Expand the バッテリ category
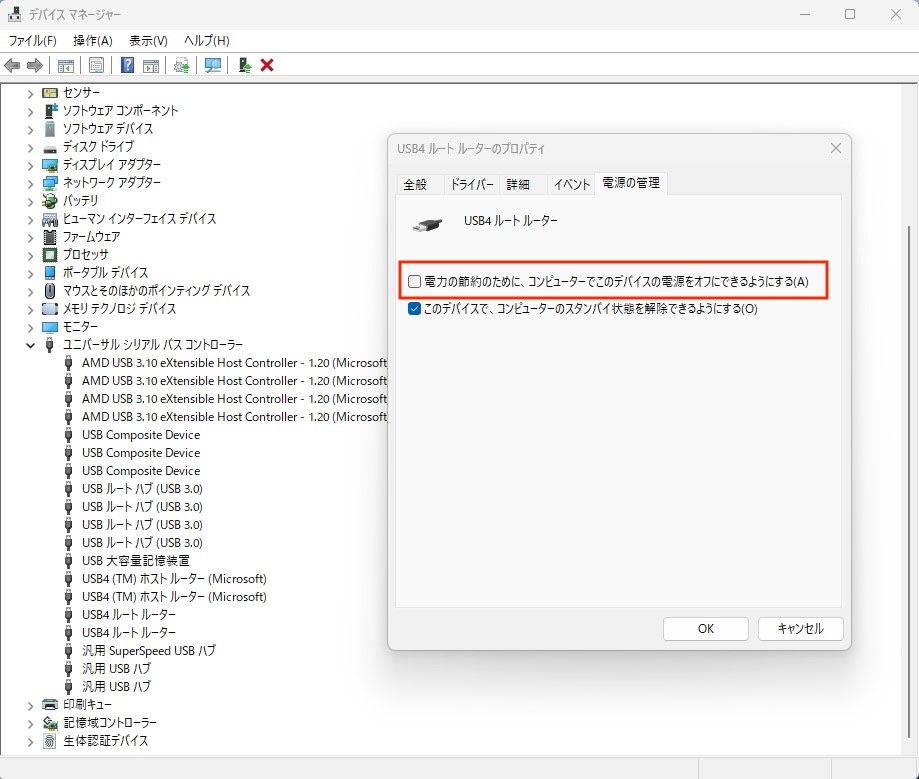 point(30,201)
